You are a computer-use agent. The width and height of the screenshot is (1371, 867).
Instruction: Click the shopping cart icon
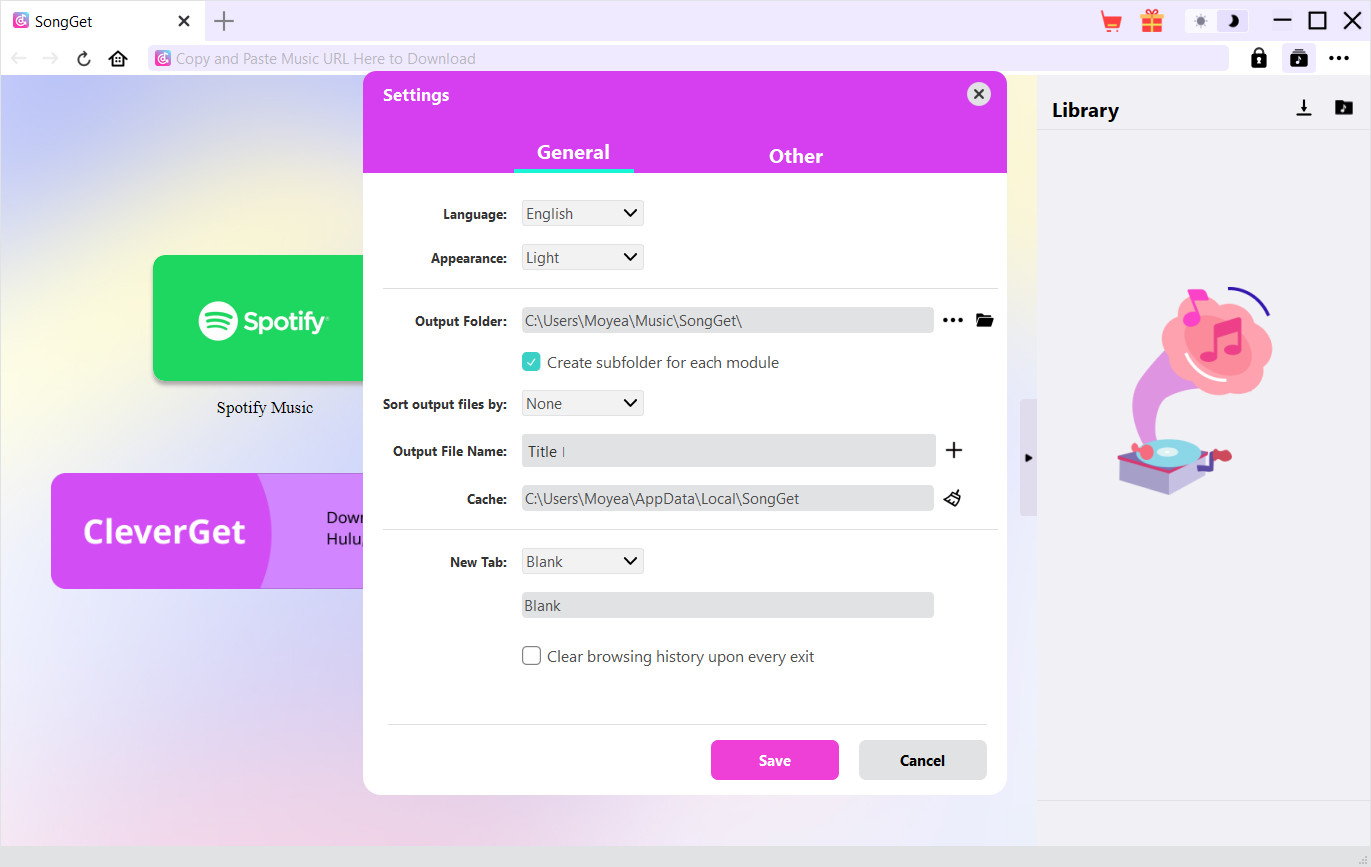(1110, 21)
